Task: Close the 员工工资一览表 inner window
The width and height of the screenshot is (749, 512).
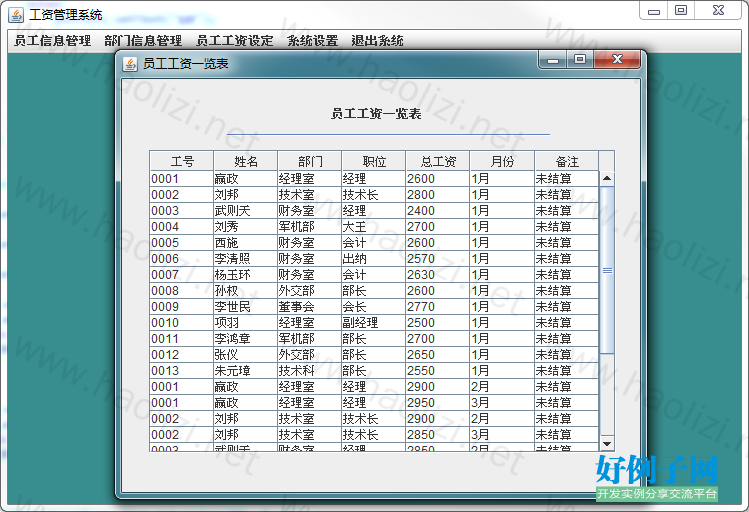Action: coord(617,61)
